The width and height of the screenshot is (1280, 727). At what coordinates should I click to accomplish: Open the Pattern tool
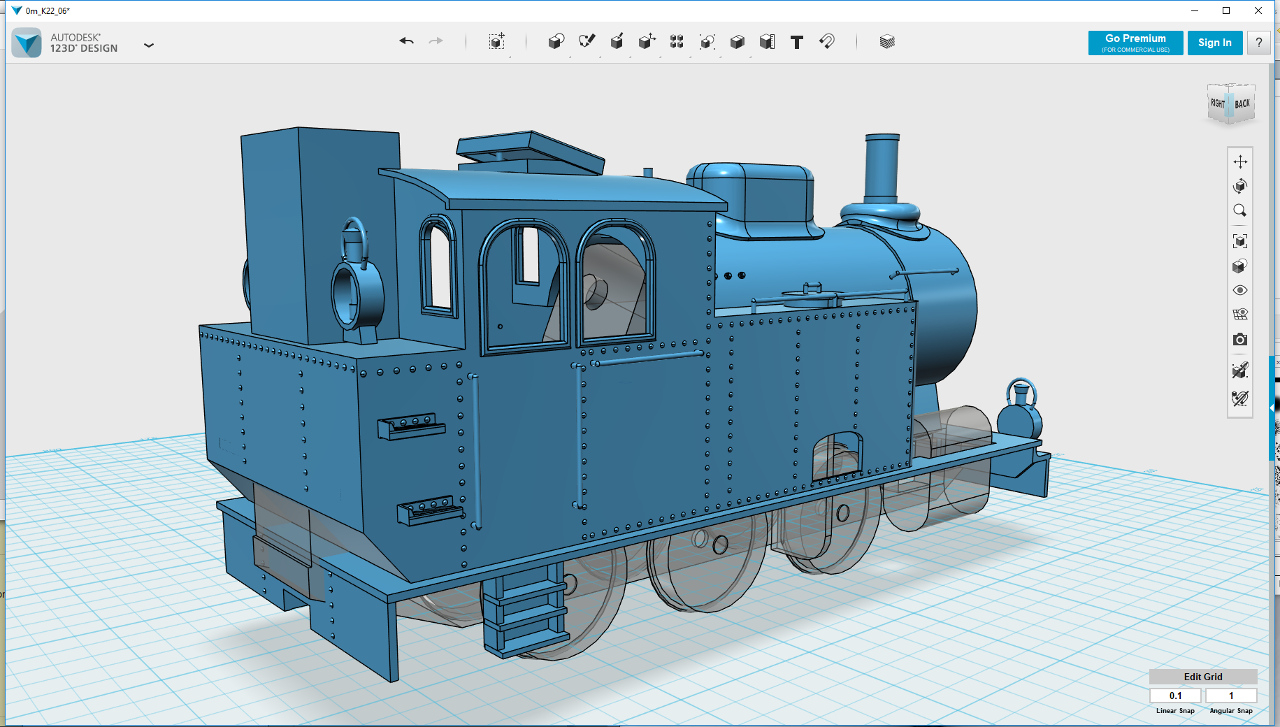(677, 41)
